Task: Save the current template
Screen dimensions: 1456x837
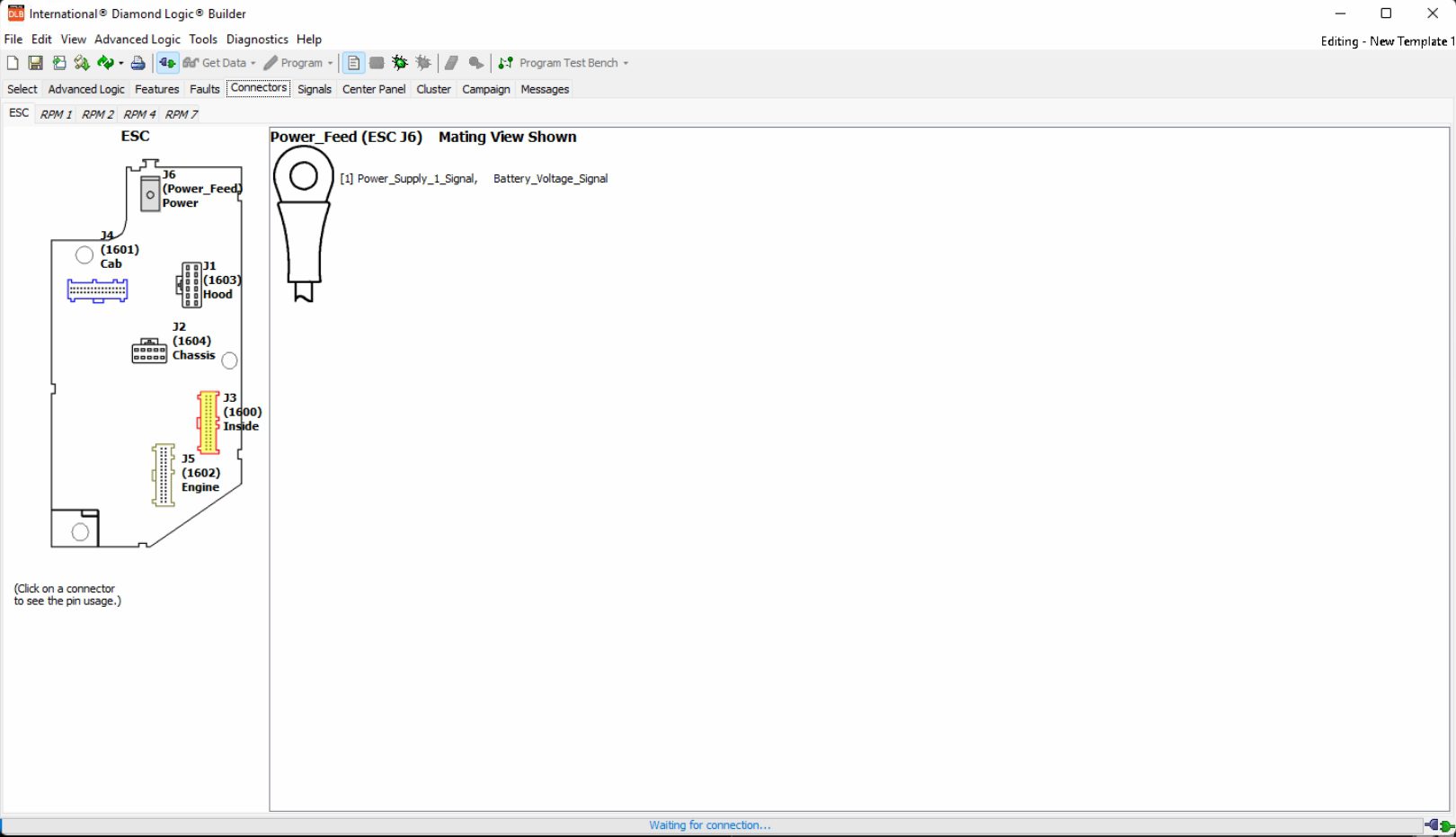Action: pos(35,63)
